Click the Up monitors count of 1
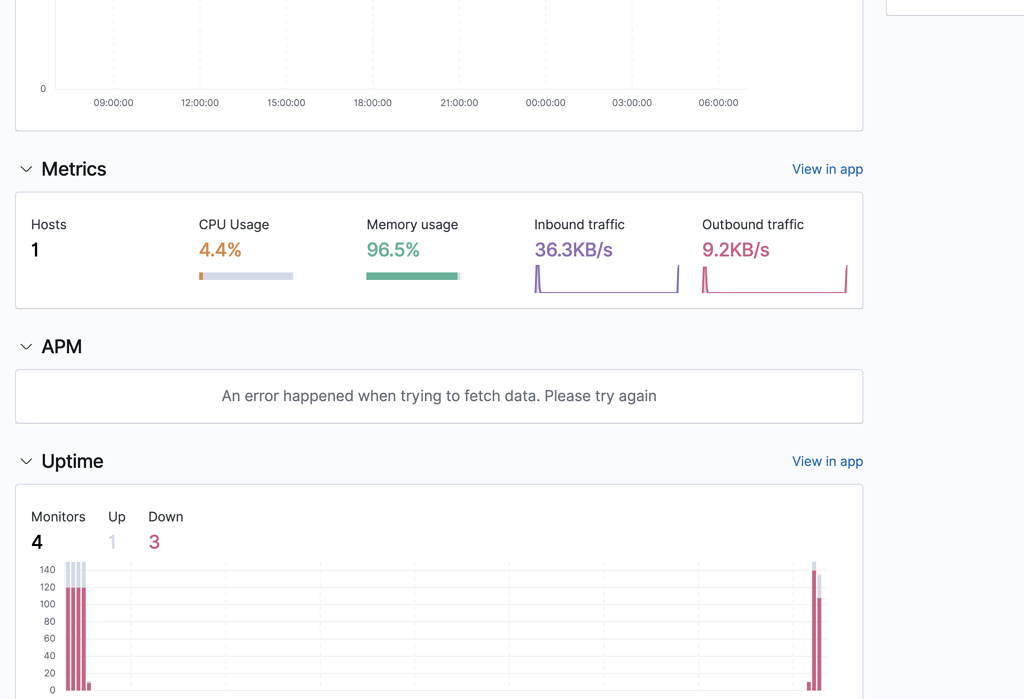 pyautogui.click(x=115, y=542)
